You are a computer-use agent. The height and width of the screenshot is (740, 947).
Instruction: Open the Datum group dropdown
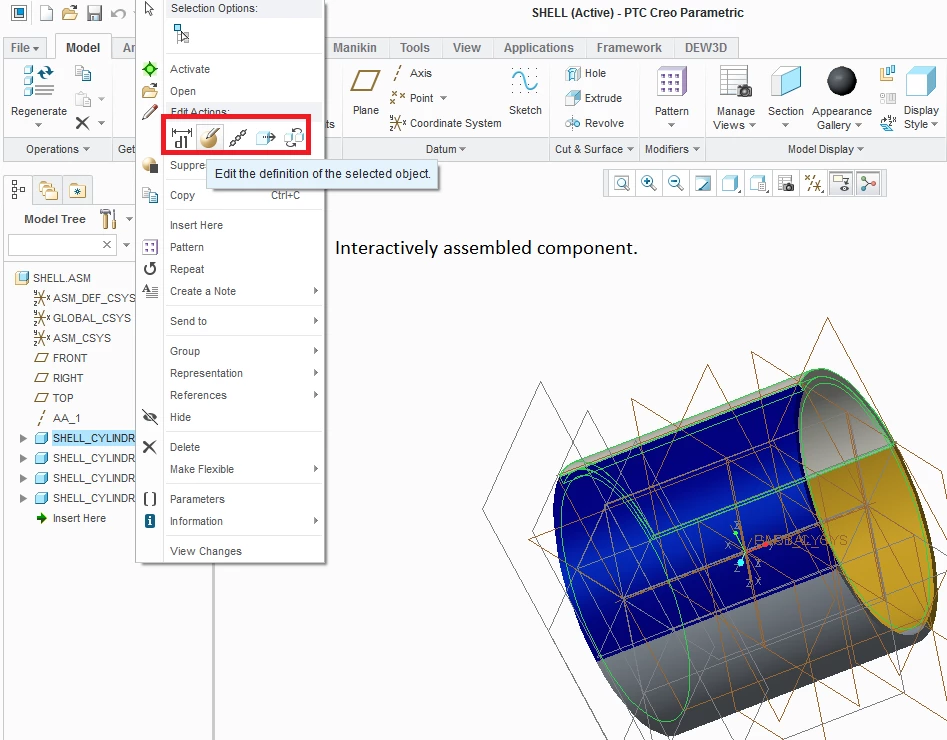[x=446, y=149]
